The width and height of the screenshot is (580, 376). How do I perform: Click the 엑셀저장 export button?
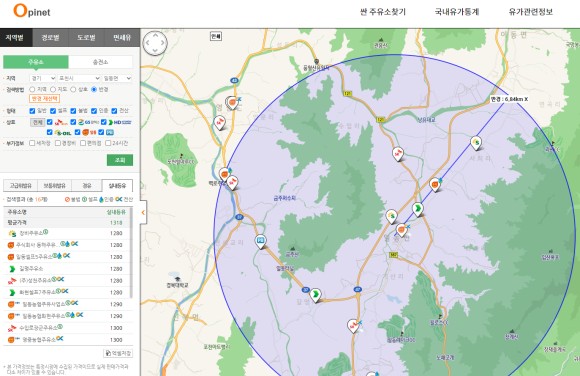point(118,353)
